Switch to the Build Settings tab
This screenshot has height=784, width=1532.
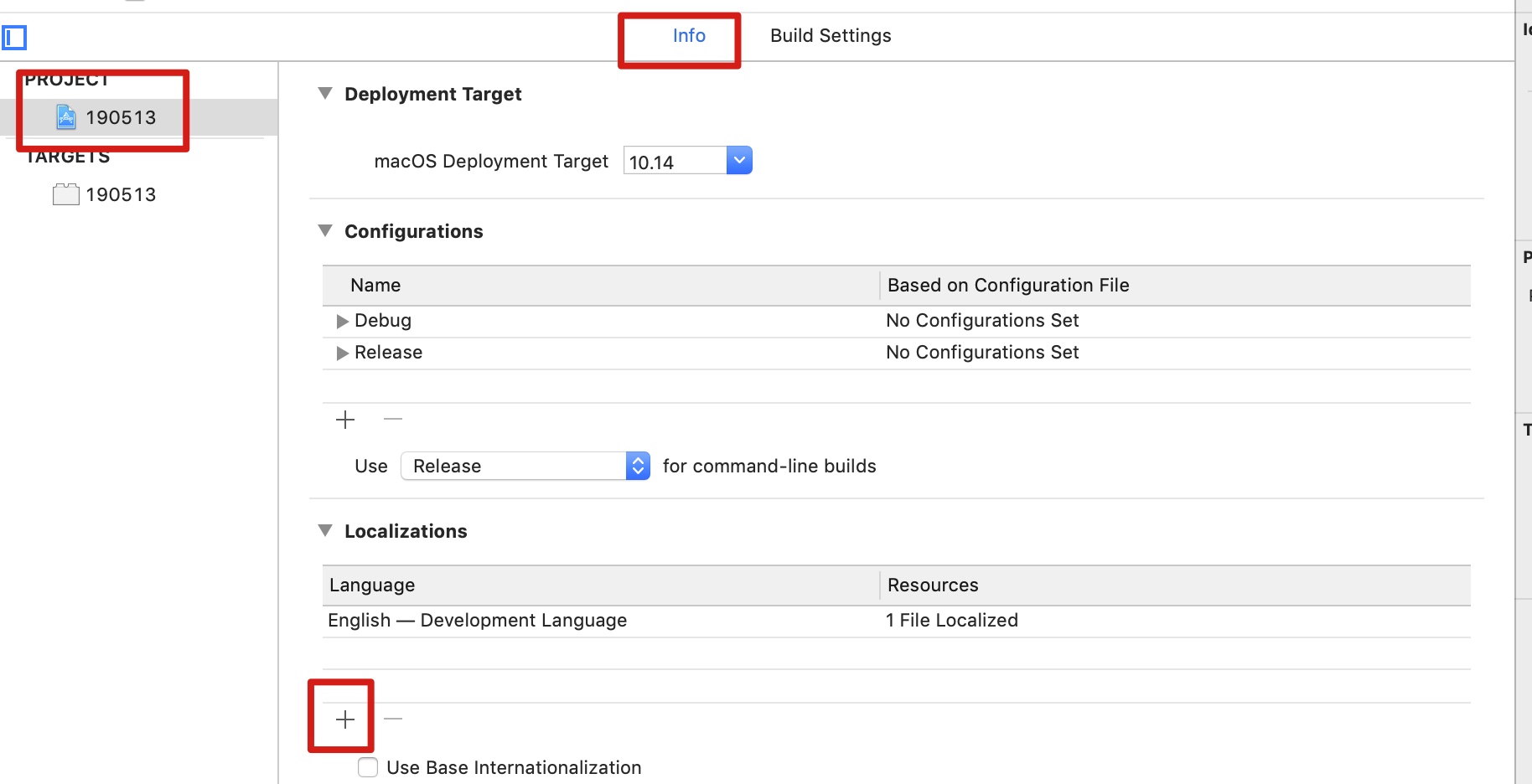coord(831,36)
